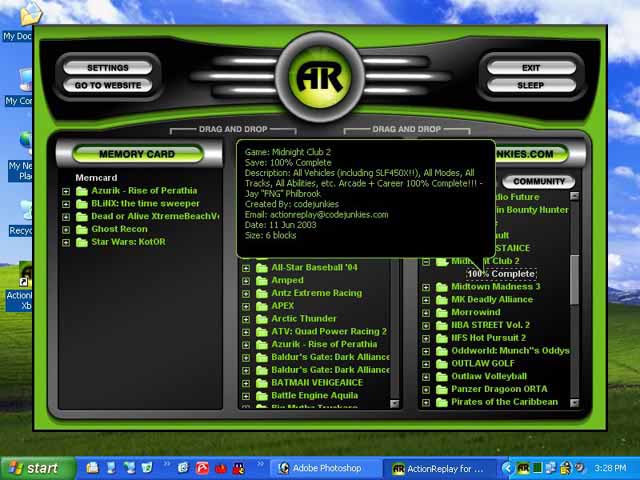The height and width of the screenshot is (480, 640).
Task: Click the 3:28 PM taskbar clock
Action: pos(610,468)
